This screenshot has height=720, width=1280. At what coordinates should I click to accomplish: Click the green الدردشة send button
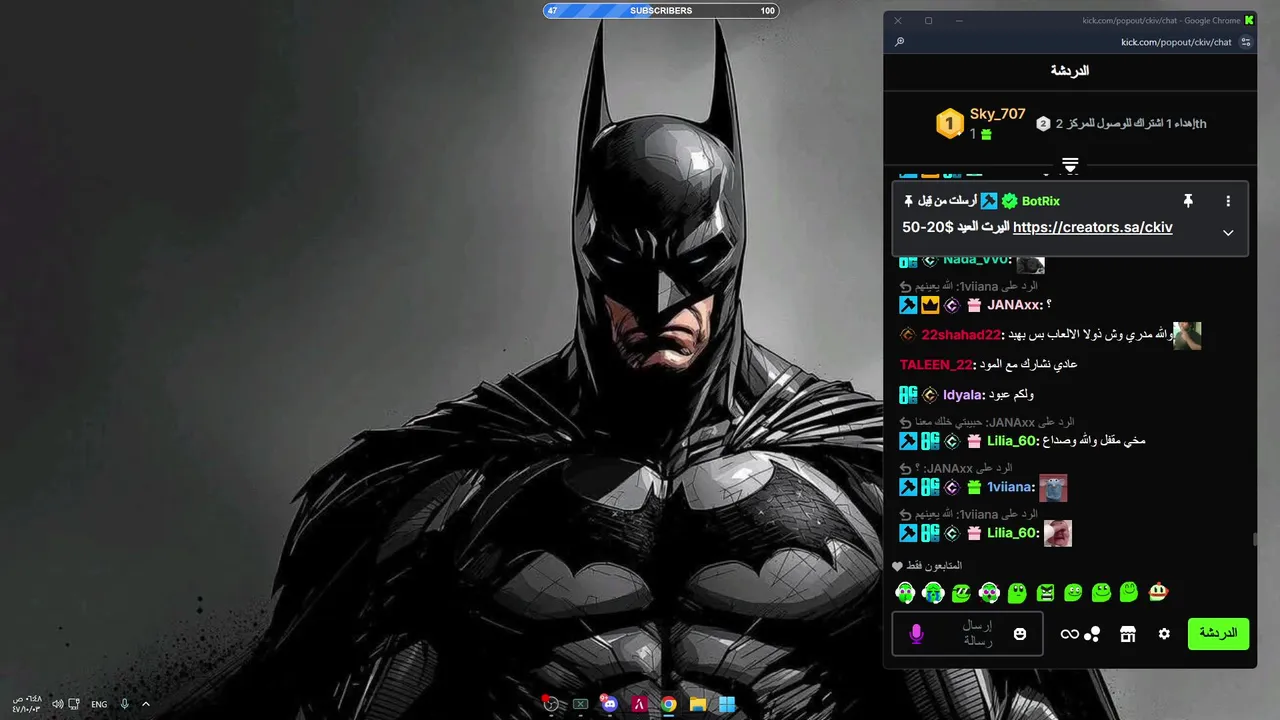pos(1218,634)
